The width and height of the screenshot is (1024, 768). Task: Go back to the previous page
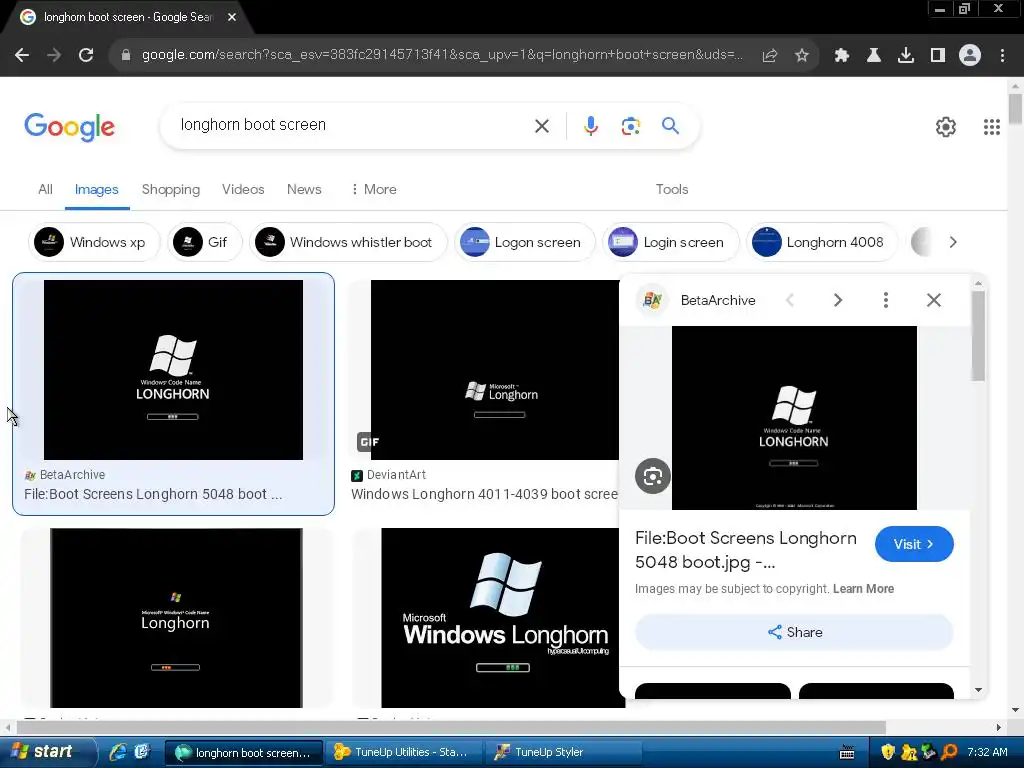22,55
